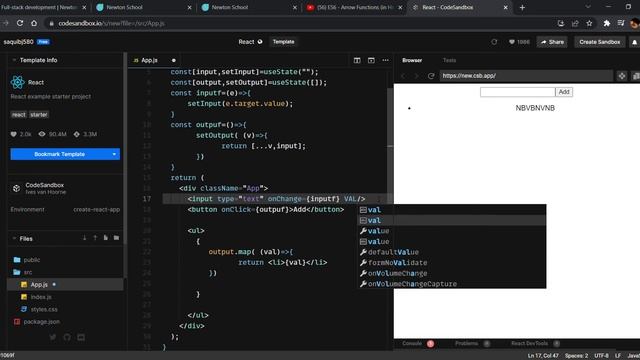Open the Chrome home page

34,23
